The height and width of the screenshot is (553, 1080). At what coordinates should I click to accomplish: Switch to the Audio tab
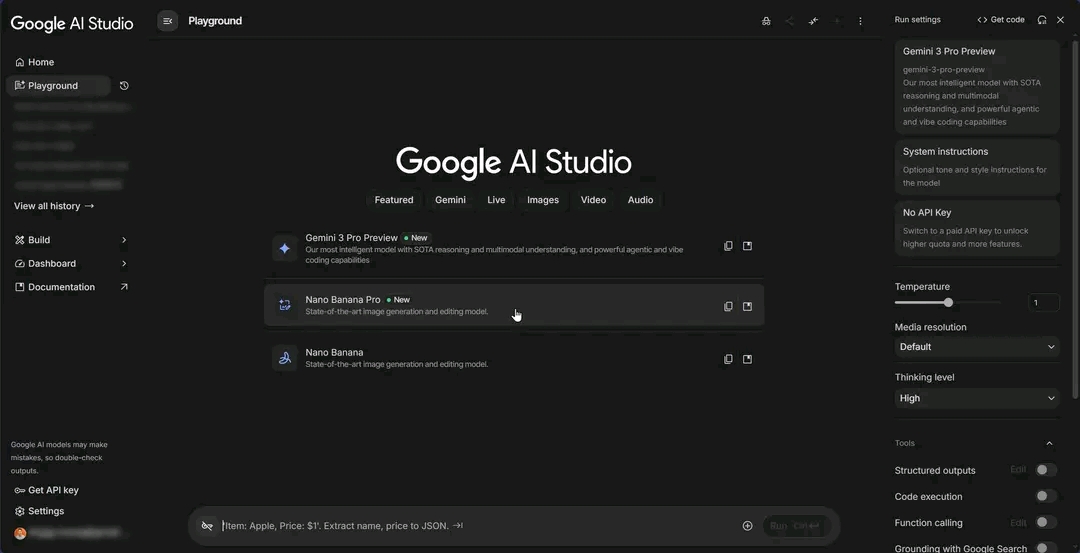pos(641,200)
